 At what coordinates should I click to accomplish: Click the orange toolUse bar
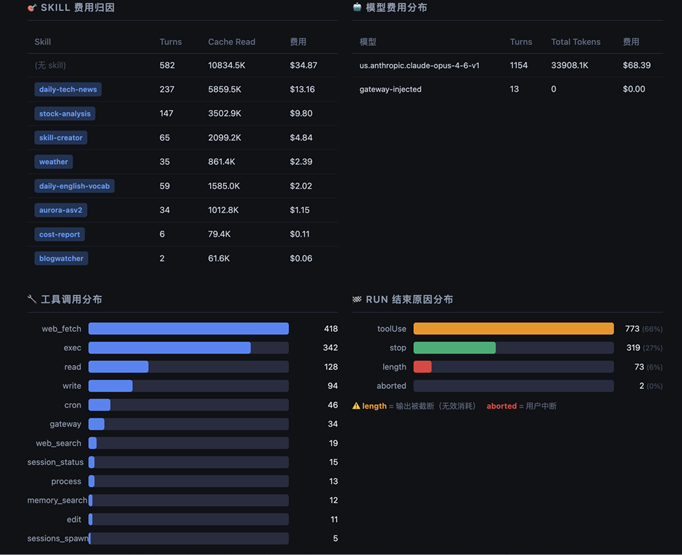pyautogui.click(x=514, y=328)
